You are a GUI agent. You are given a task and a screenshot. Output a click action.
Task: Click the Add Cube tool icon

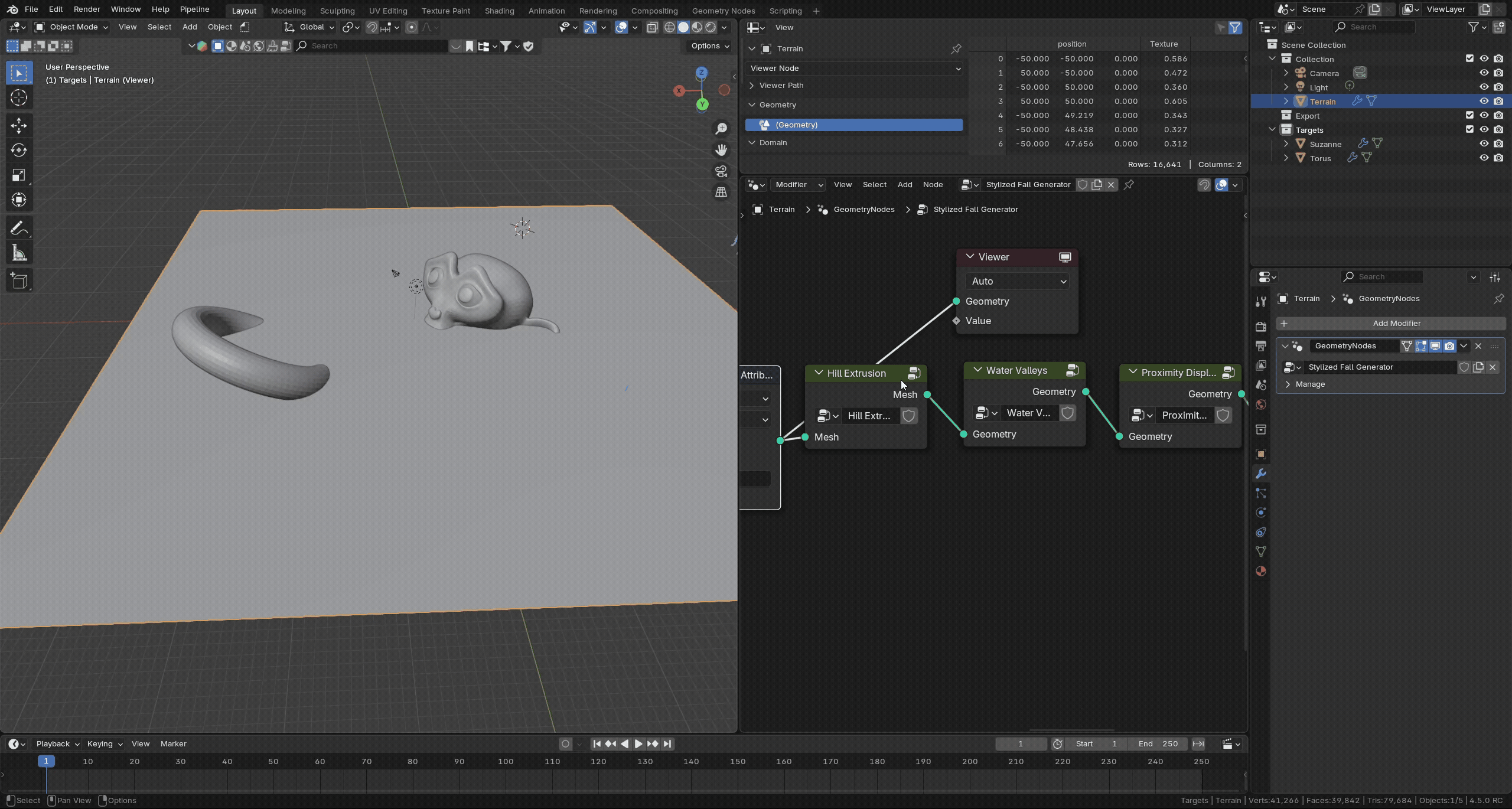tap(19, 280)
